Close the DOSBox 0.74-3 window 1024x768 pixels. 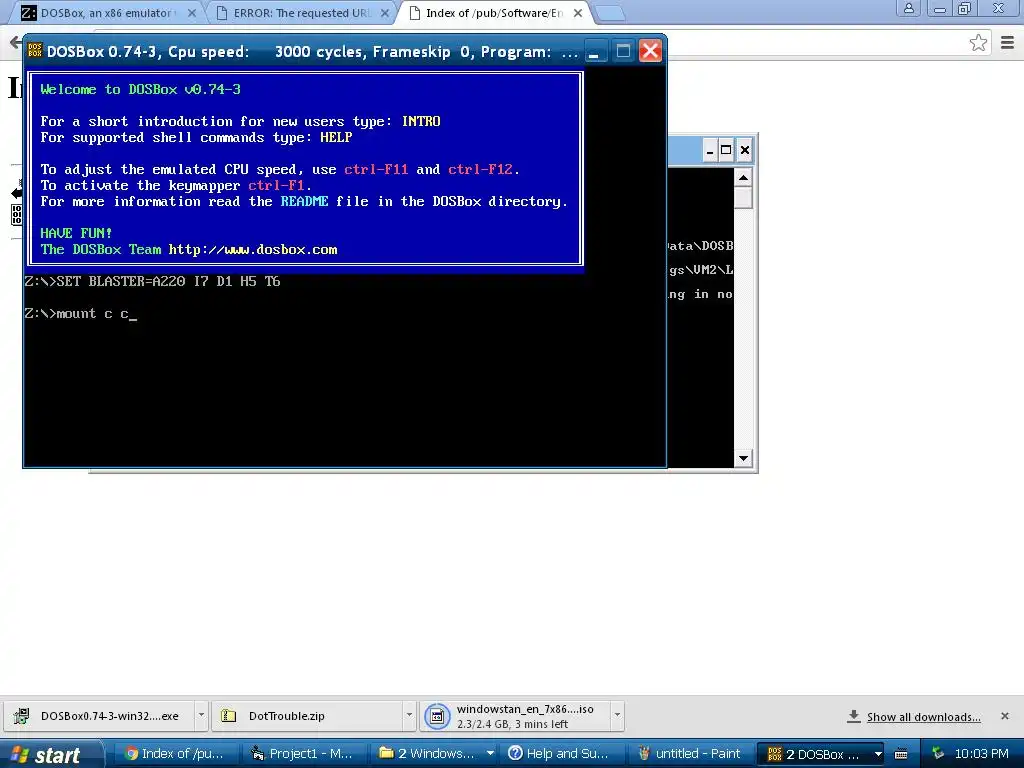(x=650, y=51)
